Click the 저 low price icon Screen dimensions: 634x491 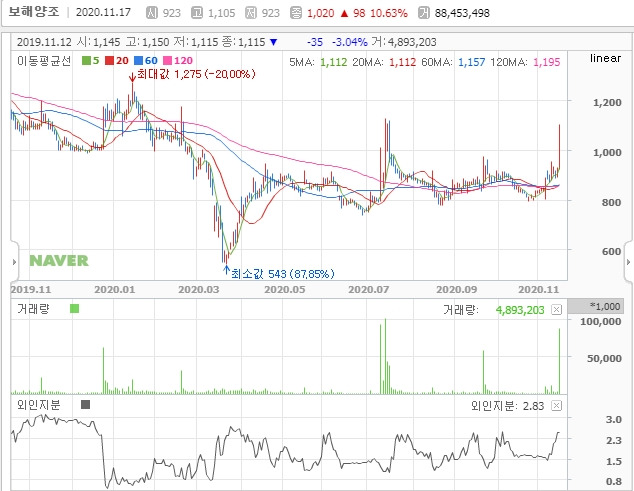(x=251, y=13)
